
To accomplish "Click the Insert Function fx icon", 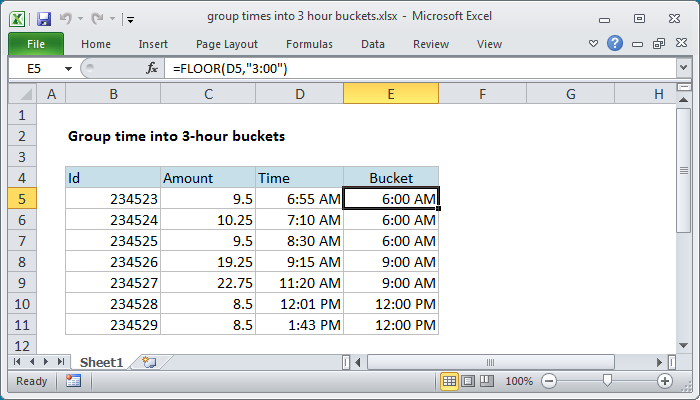I will pyautogui.click(x=152, y=68).
